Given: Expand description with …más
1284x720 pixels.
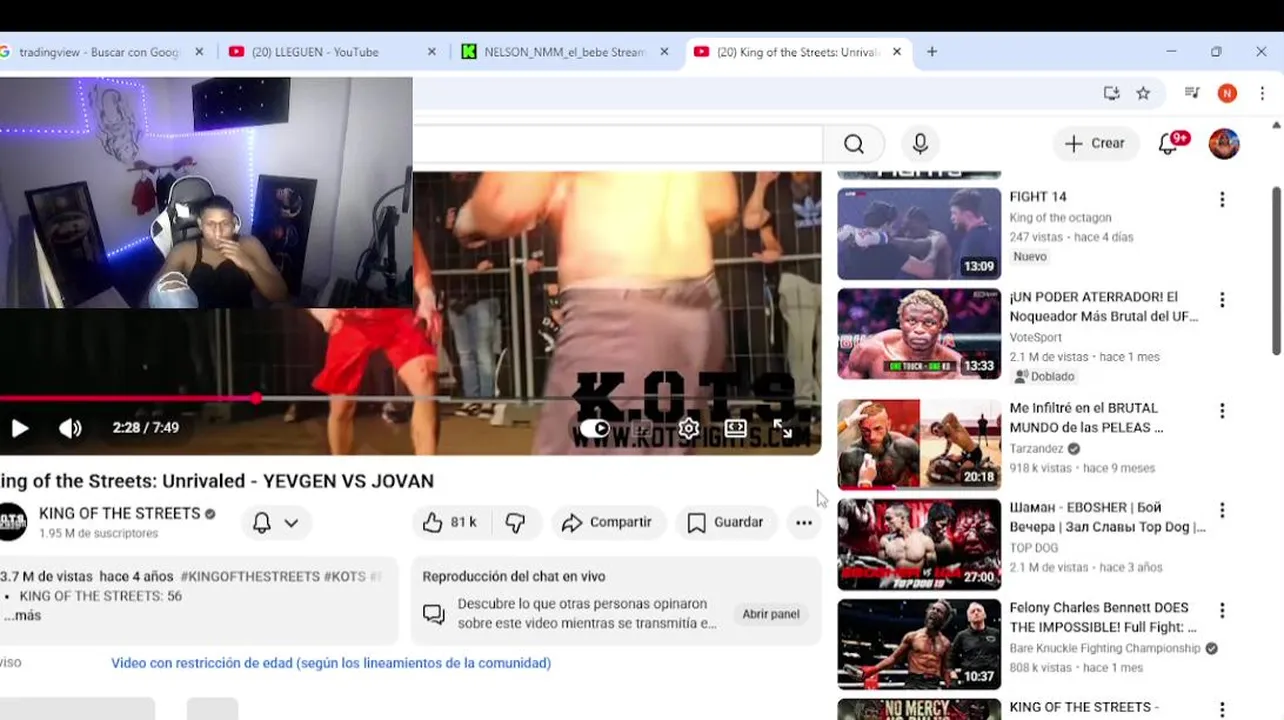Looking at the screenshot, I should pyautogui.click(x=22, y=616).
